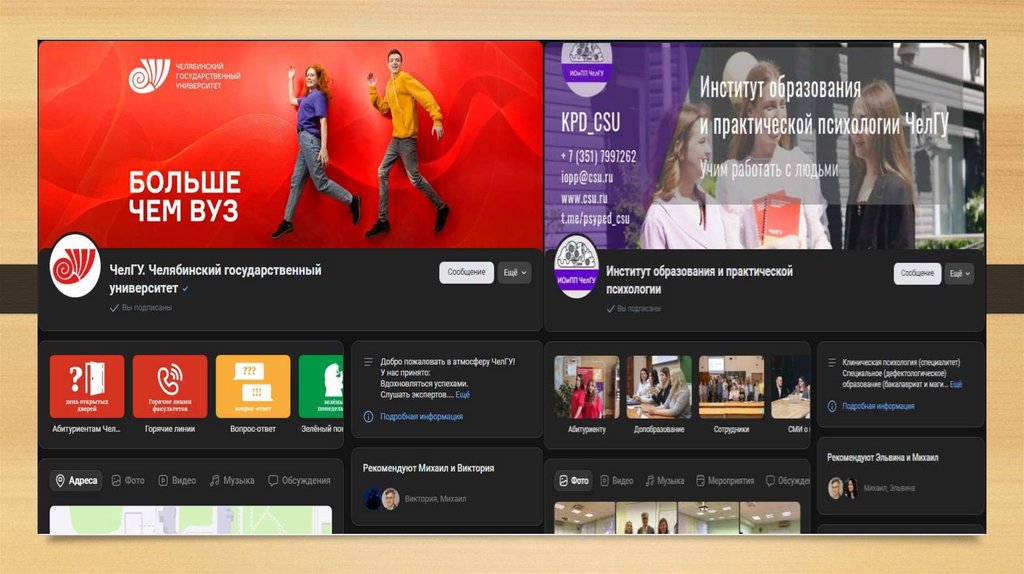Click 'Институт образования и практической психологии' page title
The image size is (1024, 574).
699,280
